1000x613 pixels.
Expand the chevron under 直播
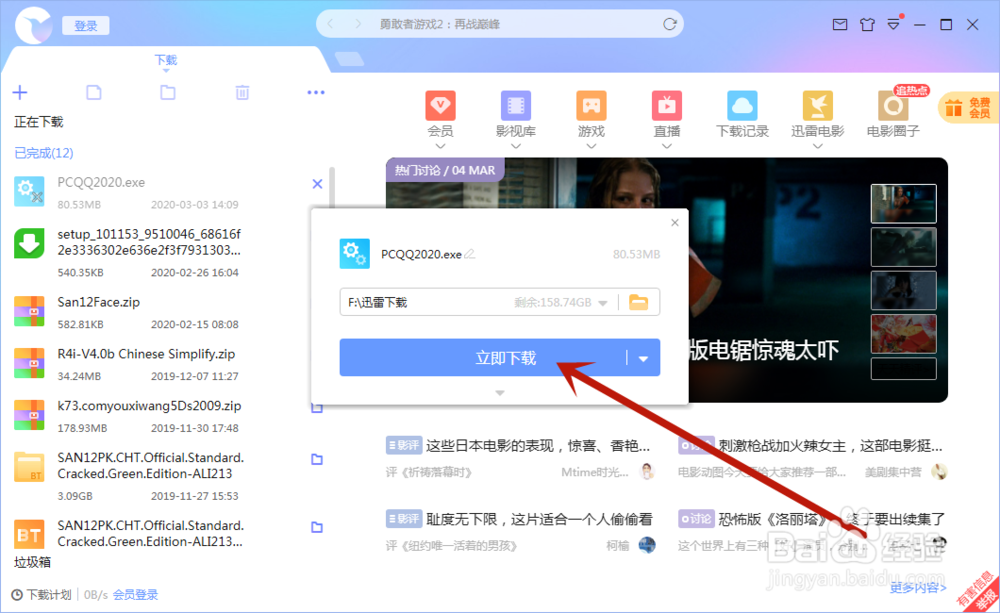[x=666, y=147]
